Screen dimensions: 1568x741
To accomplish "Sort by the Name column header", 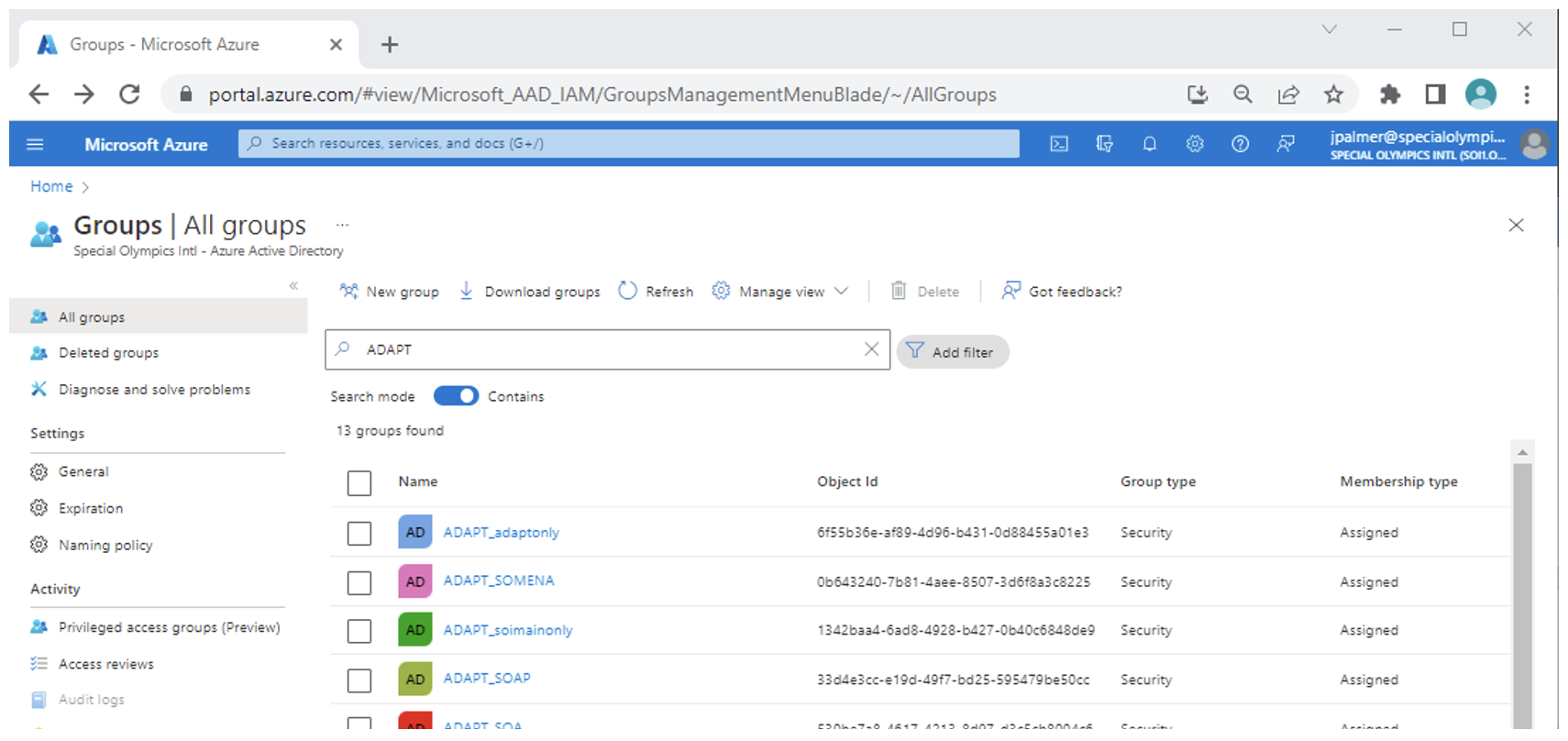I will (x=417, y=481).
